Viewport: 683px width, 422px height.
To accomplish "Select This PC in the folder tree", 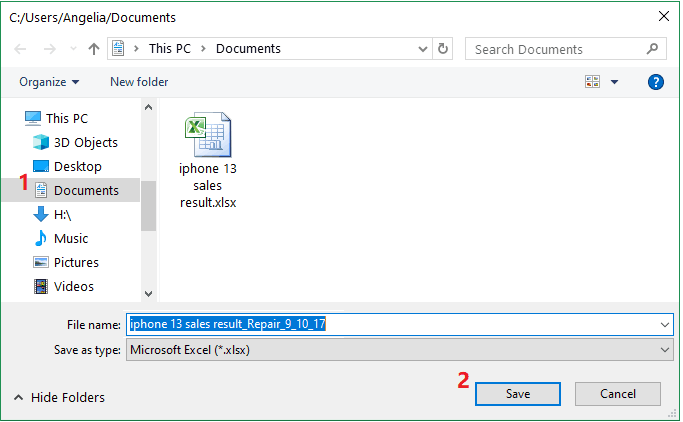I will pyautogui.click(x=67, y=118).
